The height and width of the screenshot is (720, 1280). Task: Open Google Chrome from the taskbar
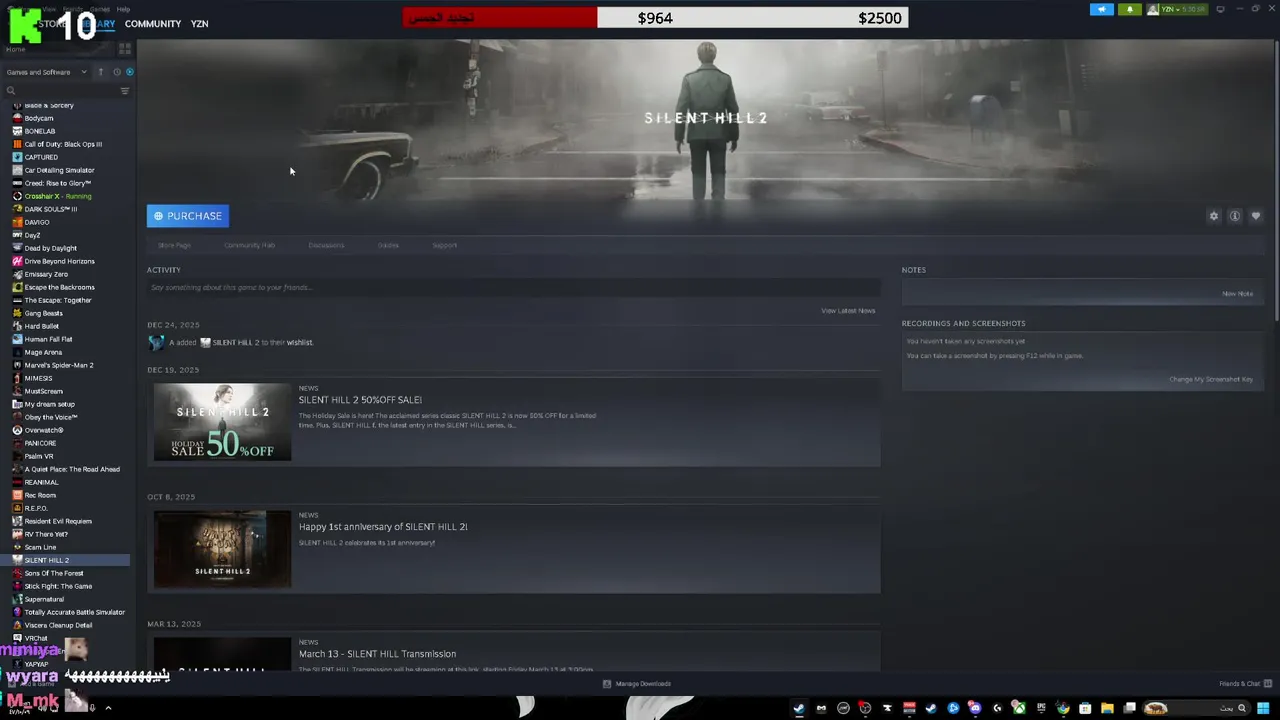1063,708
